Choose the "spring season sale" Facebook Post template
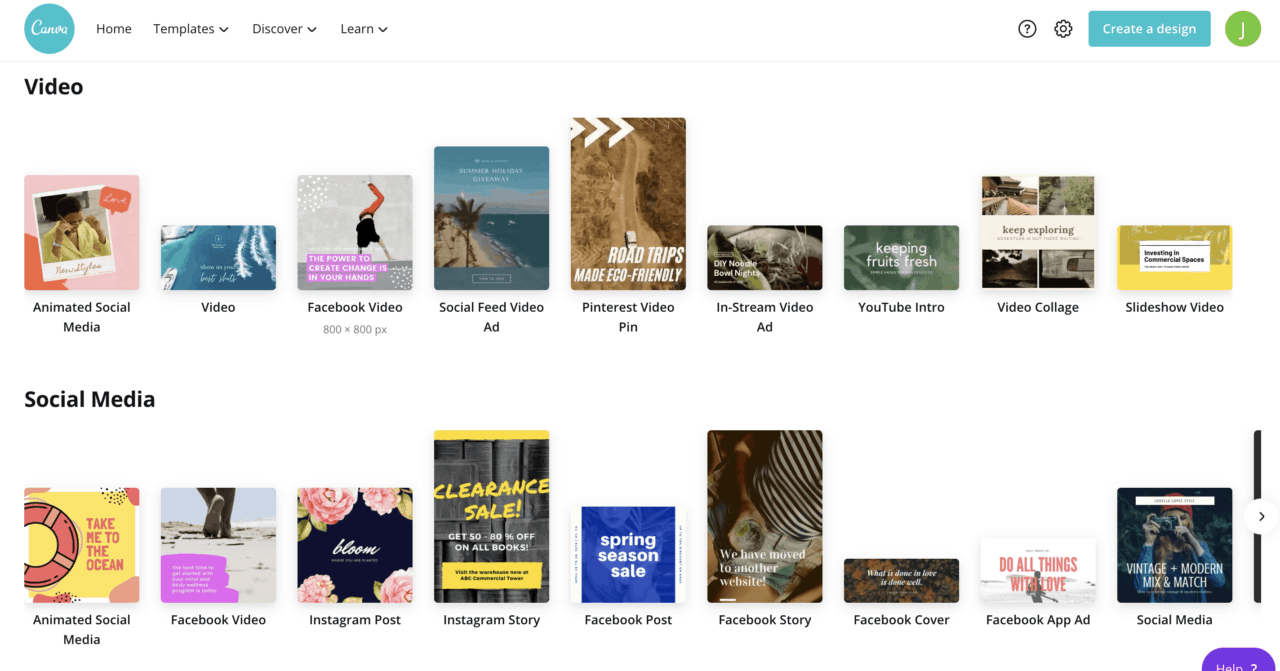This screenshot has height=671, width=1280. click(628, 555)
